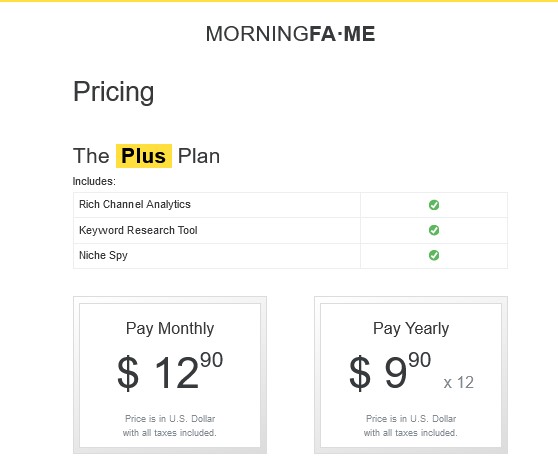Click the $12.90 monthly price
The image size is (558, 456).
coord(170,372)
